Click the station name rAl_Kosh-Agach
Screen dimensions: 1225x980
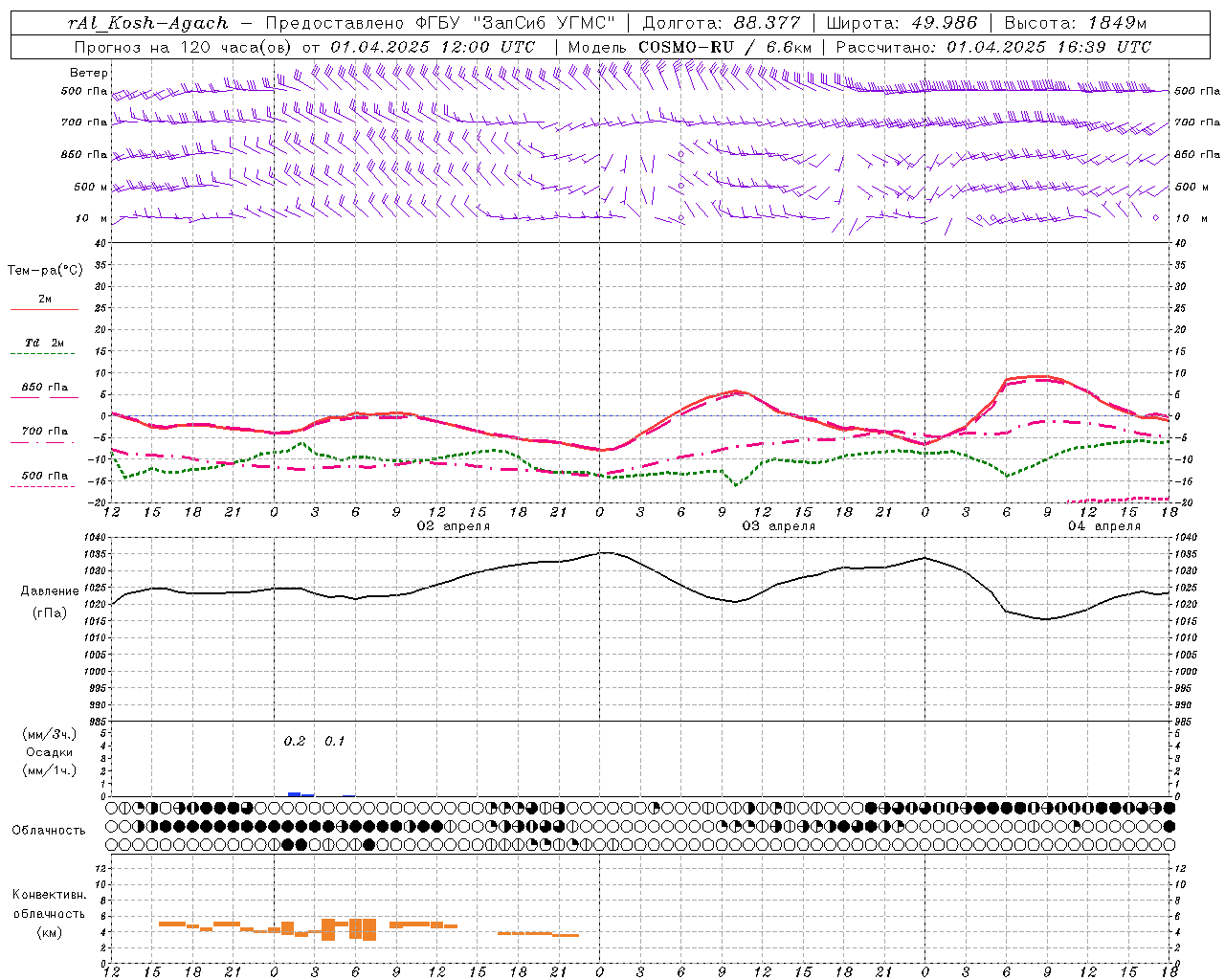[x=148, y=23]
